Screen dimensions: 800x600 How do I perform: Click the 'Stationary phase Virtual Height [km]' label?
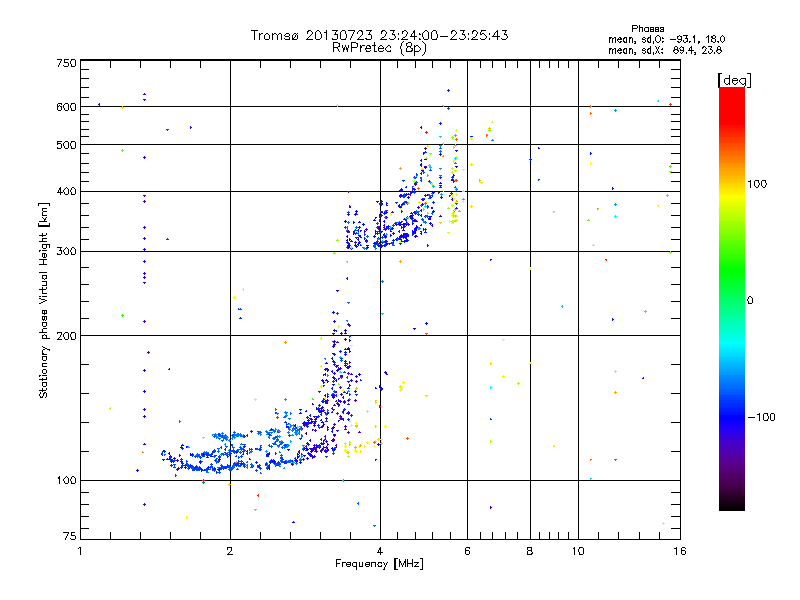pyautogui.click(x=44, y=301)
